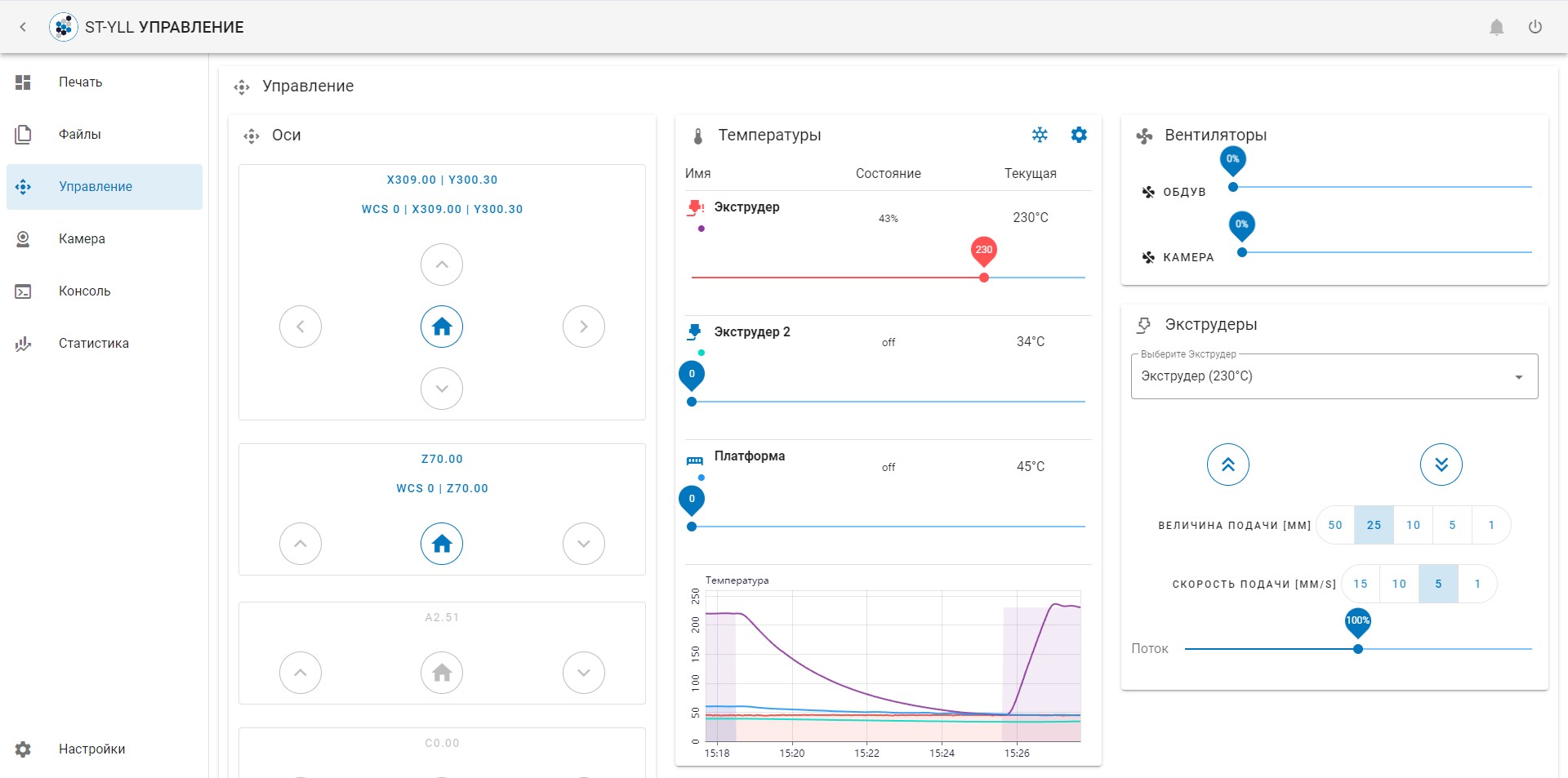Open temperature settings gear icon
The height and width of the screenshot is (778, 1568).
tap(1079, 135)
